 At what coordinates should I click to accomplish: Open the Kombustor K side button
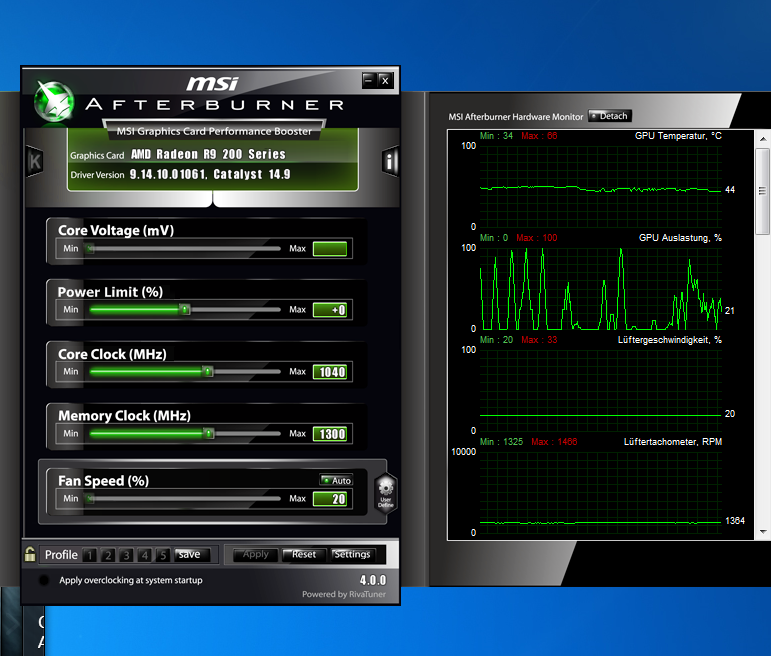click(x=34, y=161)
